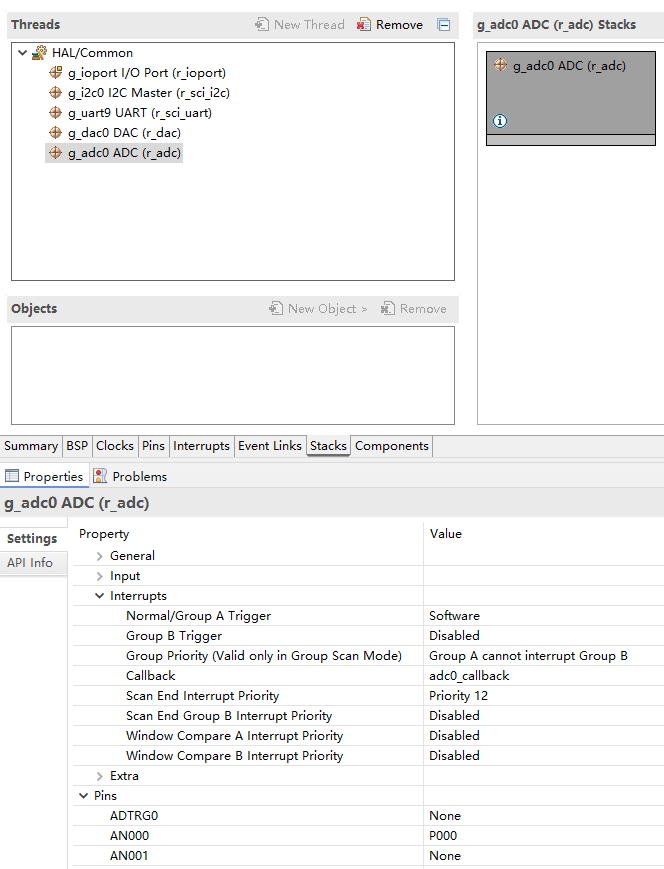This screenshot has height=869, width=664.
Task: Click the g_dac0 module icon
Action: 55,132
